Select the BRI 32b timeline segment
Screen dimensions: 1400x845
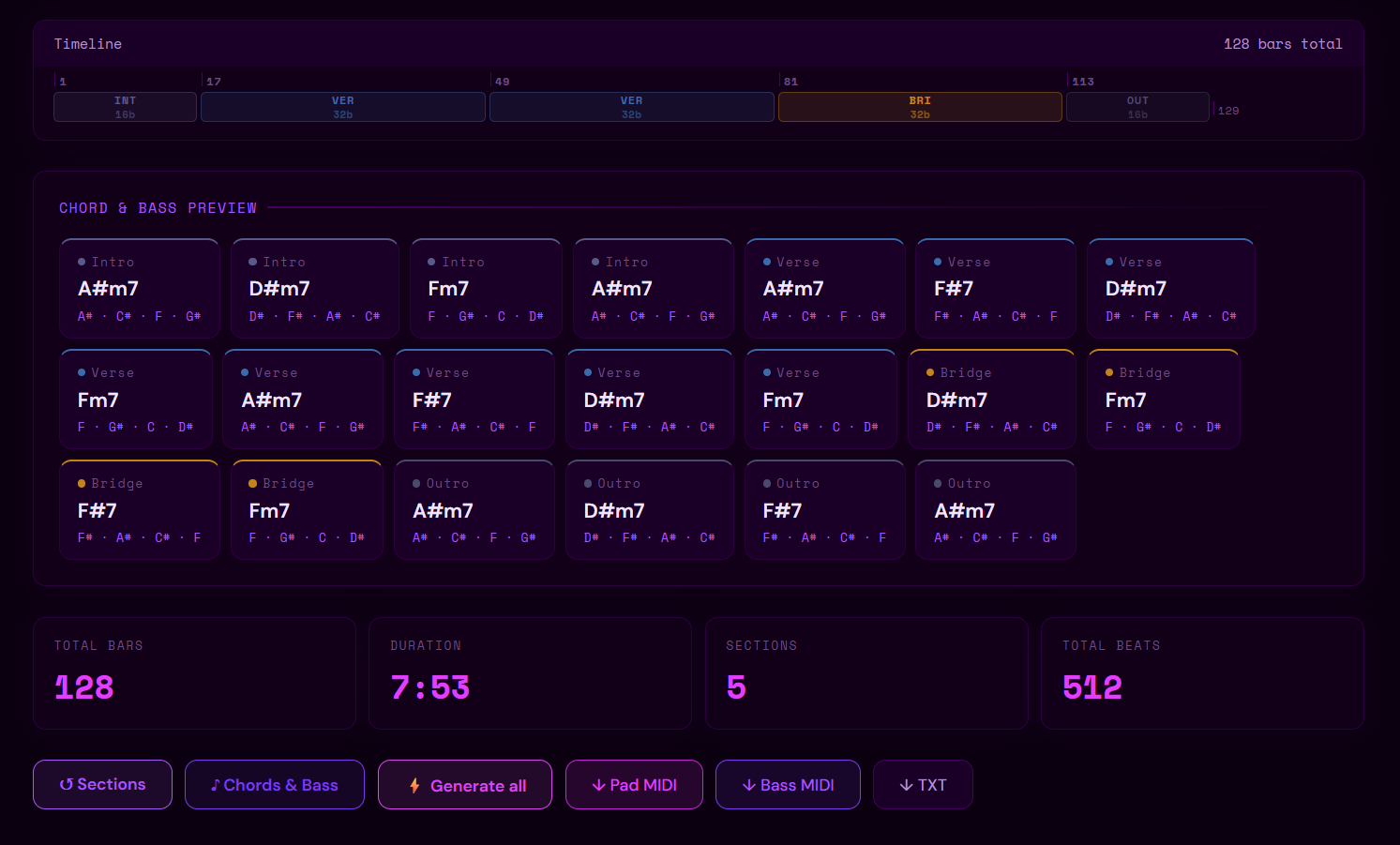point(920,107)
